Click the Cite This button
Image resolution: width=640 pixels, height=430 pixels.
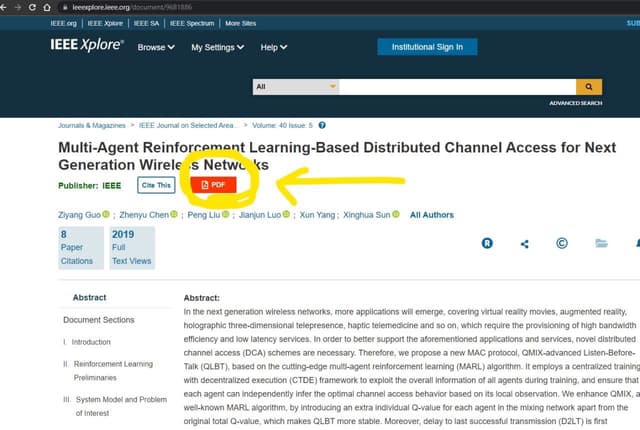coord(157,185)
